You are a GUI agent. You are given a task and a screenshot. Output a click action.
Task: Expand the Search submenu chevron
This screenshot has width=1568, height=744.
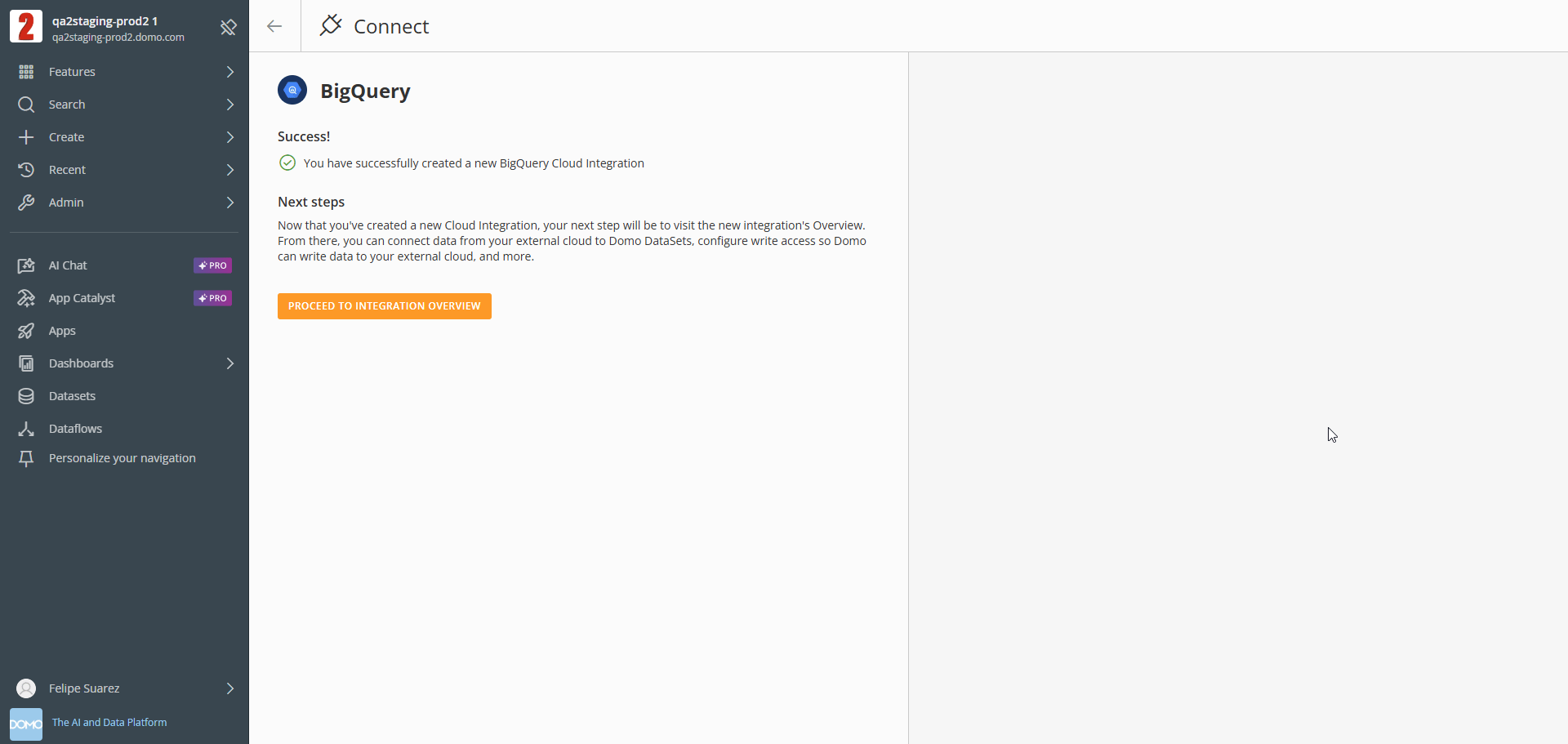[230, 105]
